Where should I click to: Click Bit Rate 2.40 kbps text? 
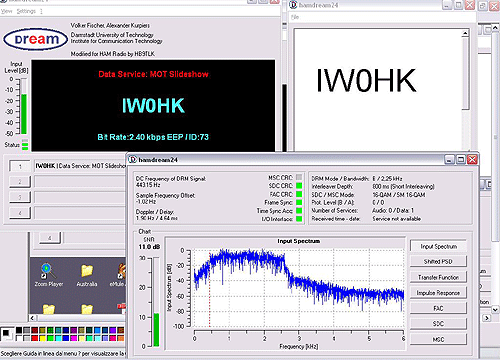click(153, 137)
